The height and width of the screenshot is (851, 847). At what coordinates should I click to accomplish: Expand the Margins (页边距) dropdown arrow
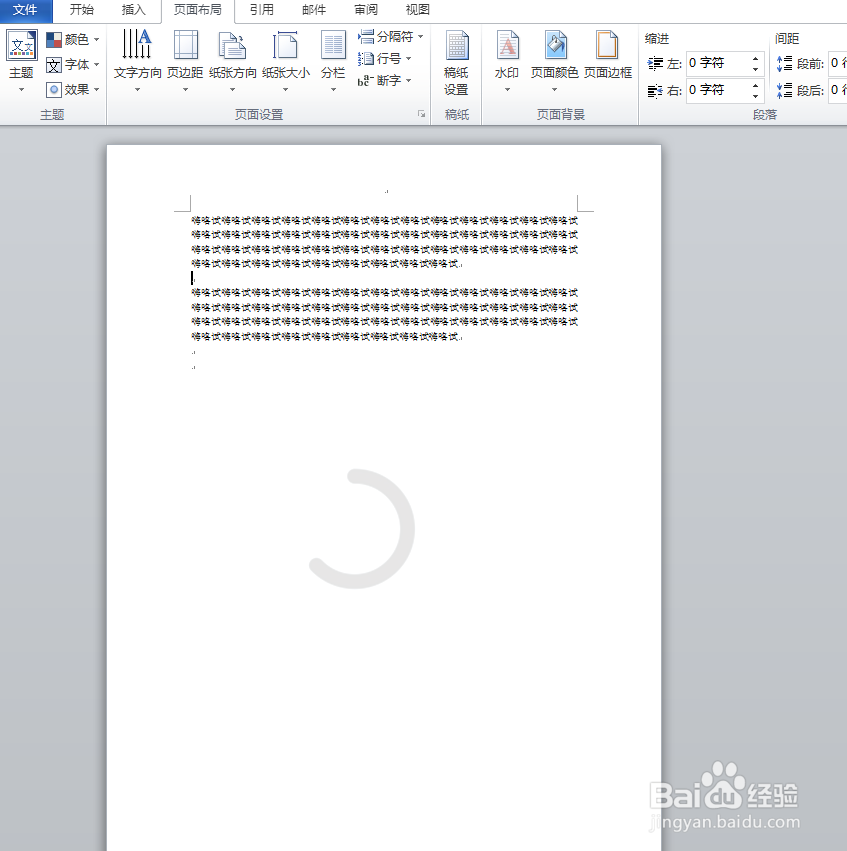(185, 90)
